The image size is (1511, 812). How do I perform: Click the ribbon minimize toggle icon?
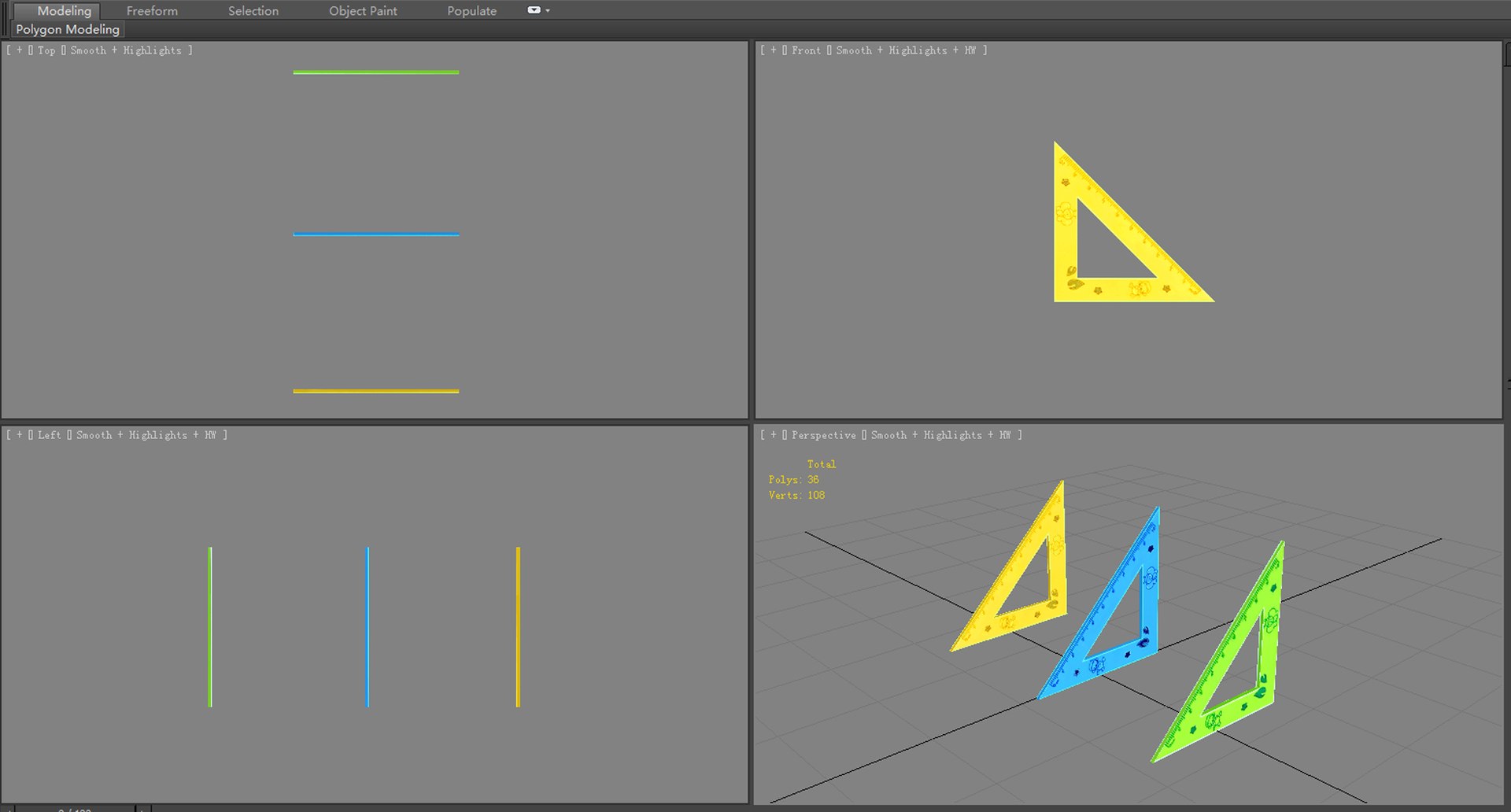click(x=534, y=10)
